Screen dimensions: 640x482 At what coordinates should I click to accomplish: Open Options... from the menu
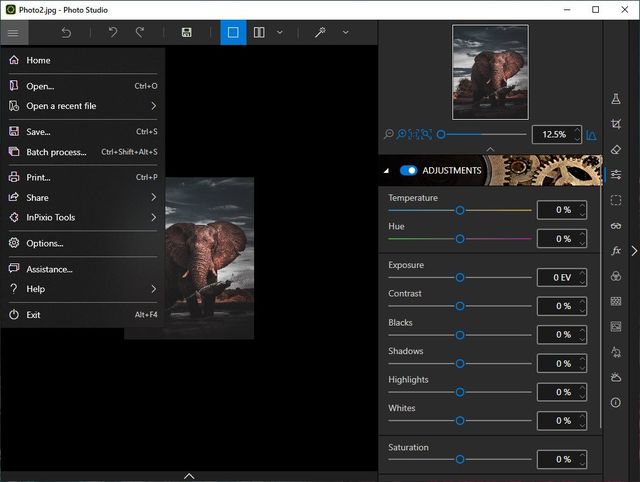coord(83,243)
